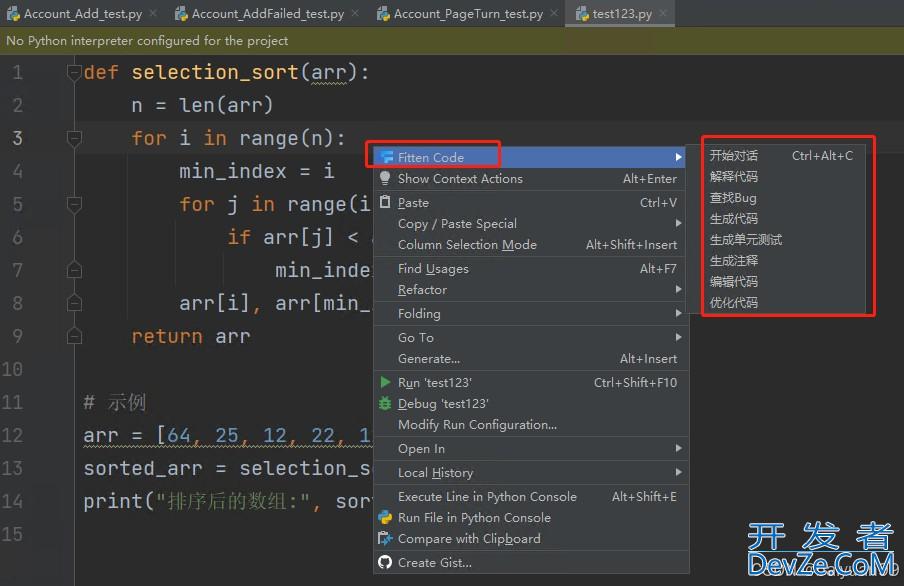Select Execute Line in Python Console
904x586 pixels.
click(x=529, y=497)
